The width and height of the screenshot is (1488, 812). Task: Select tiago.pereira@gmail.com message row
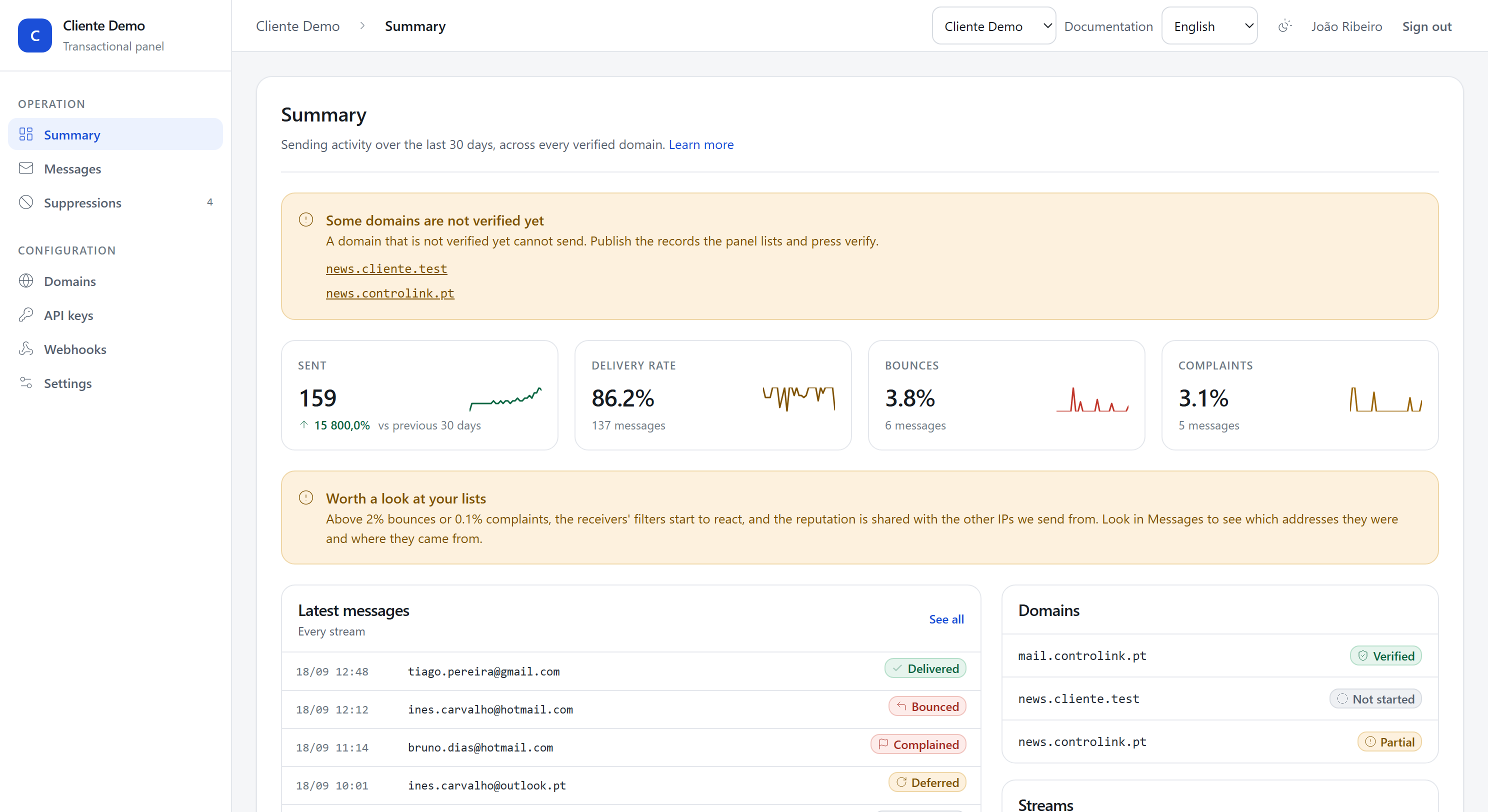(631, 671)
